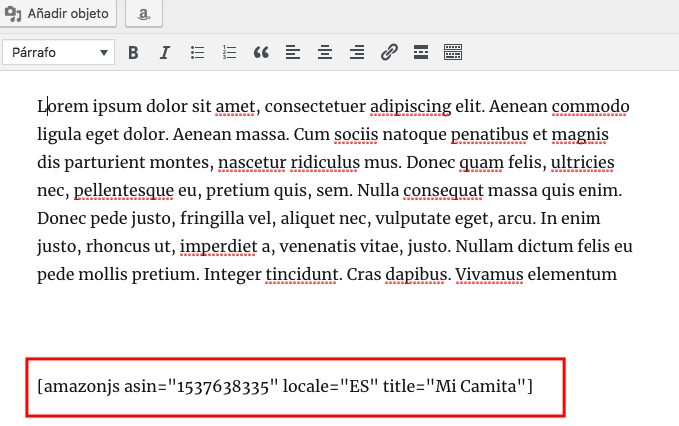
Task: Click the word 'imperdiet' in the paragraph
Action: point(219,246)
